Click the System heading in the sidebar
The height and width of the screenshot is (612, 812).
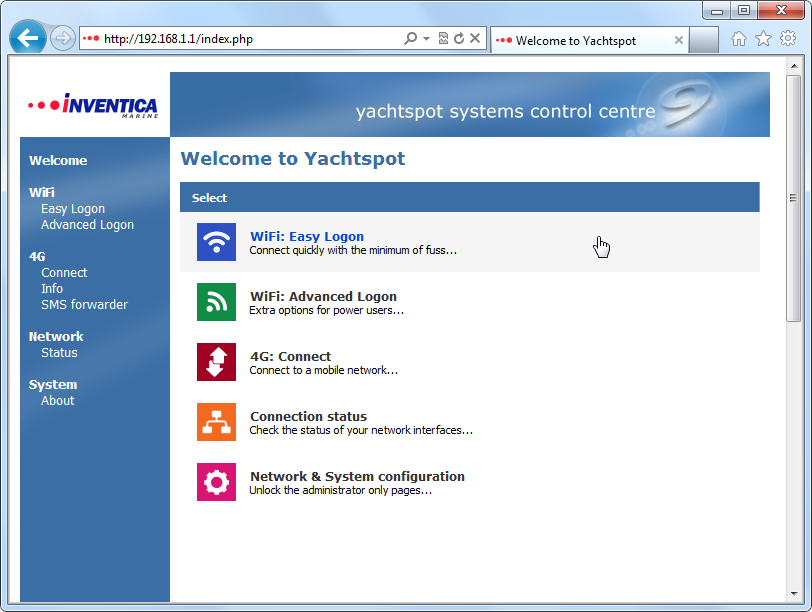point(53,385)
